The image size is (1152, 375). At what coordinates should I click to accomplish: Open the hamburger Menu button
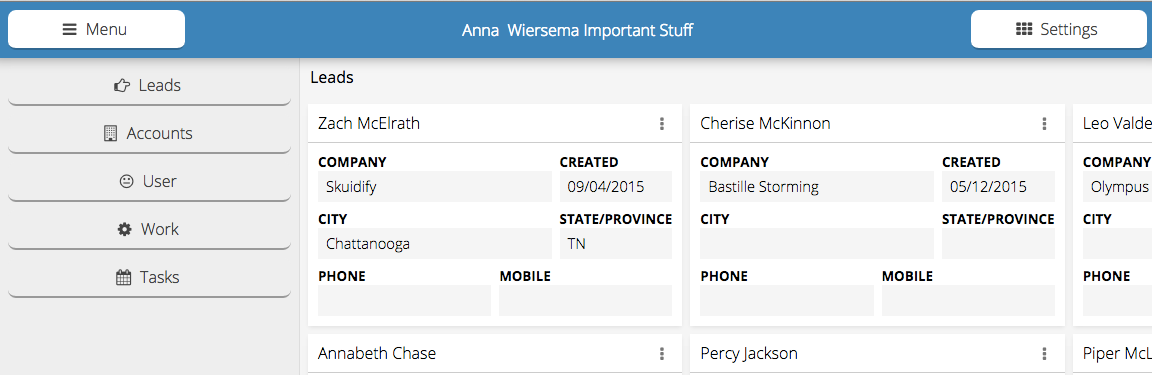96,29
